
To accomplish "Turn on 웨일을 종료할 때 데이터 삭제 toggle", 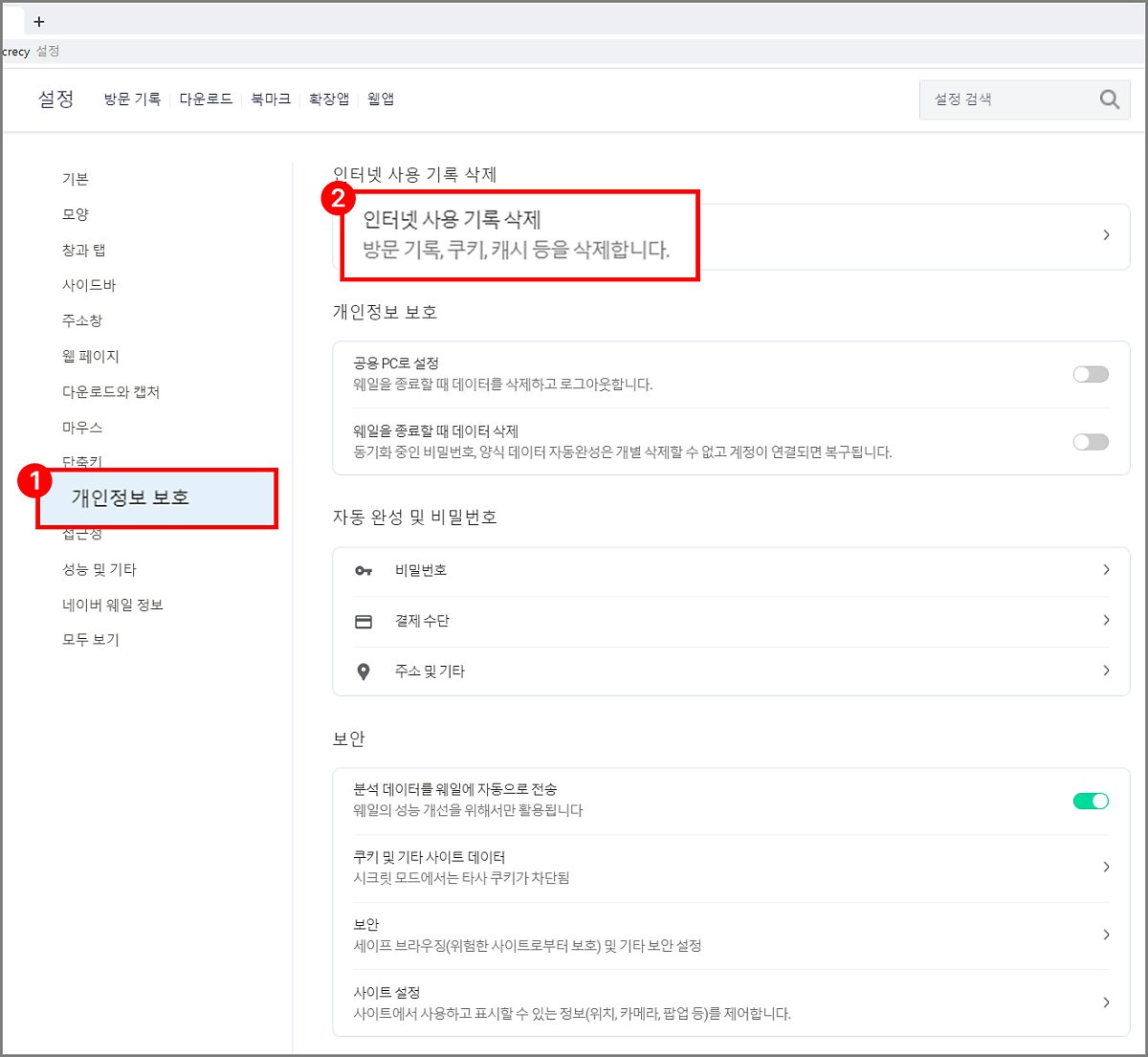I will point(1090,442).
